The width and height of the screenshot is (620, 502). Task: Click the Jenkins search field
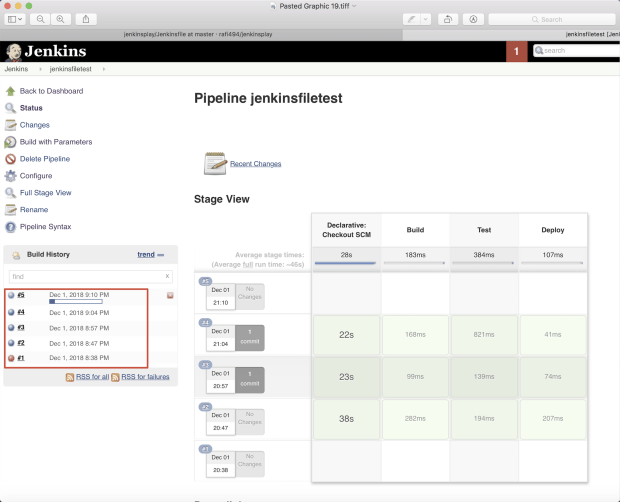(x=577, y=51)
